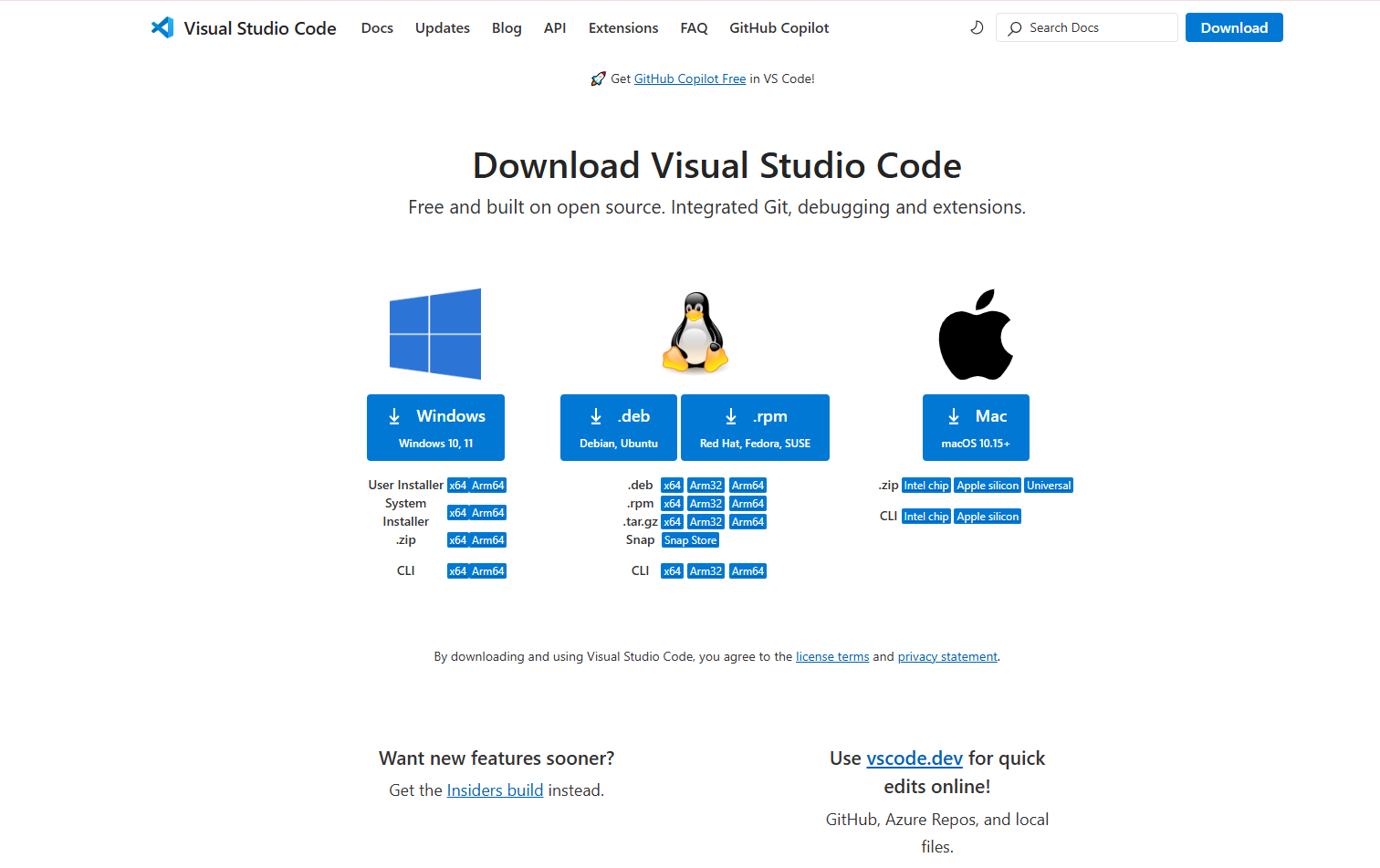Click the Apple logo image

point(976,334)
